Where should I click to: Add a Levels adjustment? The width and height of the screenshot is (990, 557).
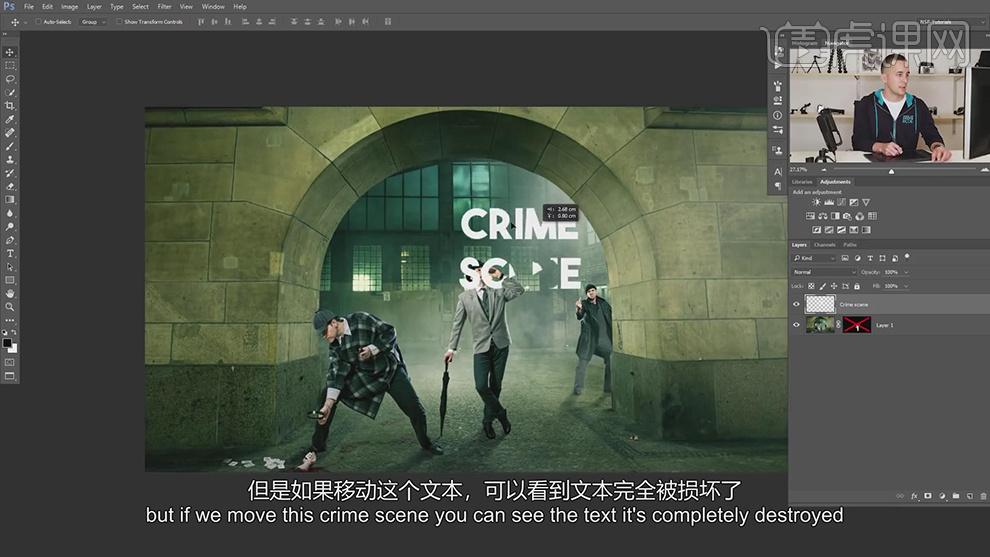click(x=829, y=202)
